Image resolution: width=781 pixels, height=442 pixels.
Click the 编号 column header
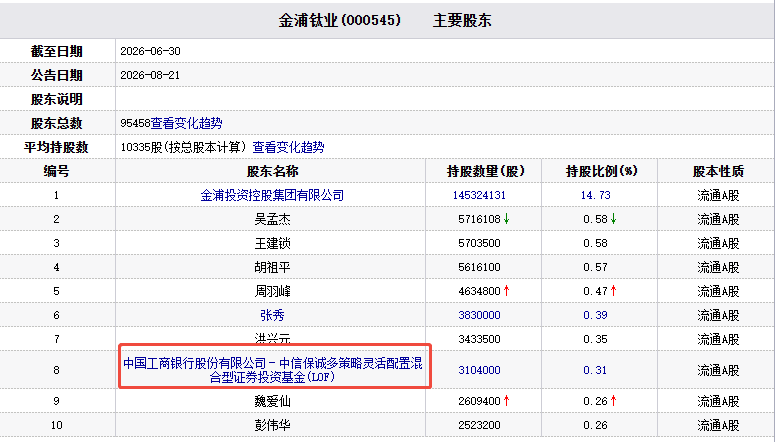pyautogui.click(x=56, y=171)
